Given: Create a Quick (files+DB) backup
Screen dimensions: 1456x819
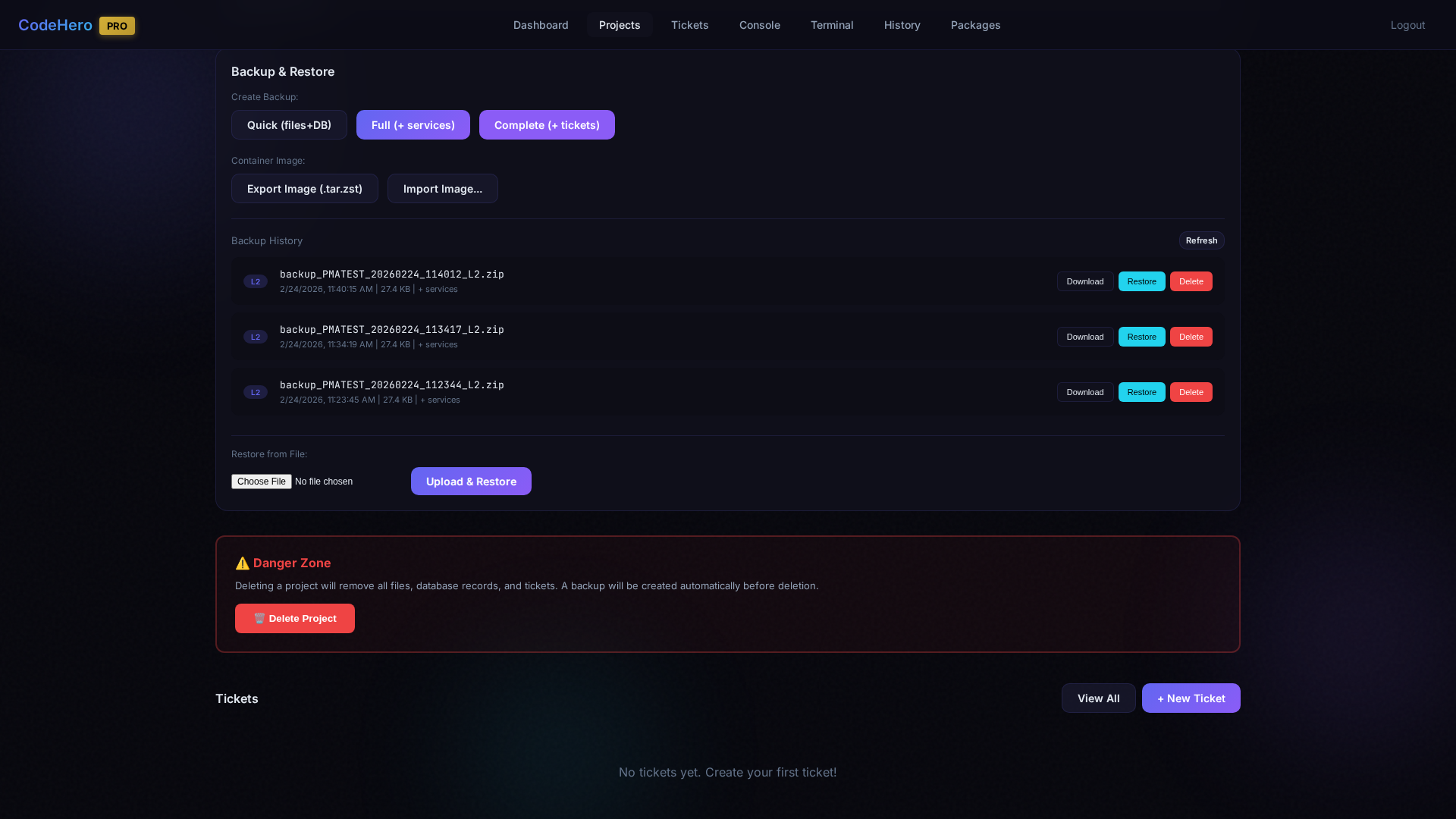Looking at the screenshot, I should pyautogui.click(x=289, y=125).
